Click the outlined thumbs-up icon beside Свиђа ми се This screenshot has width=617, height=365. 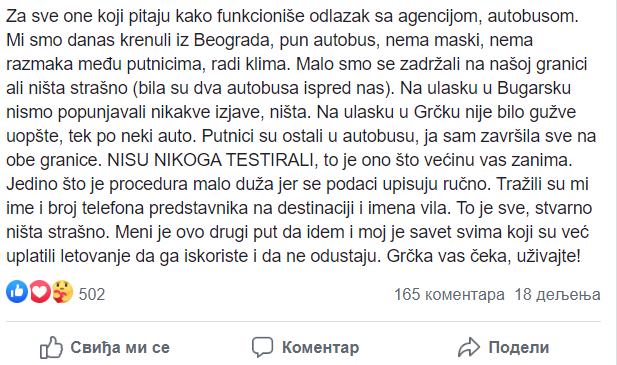click(51, 347)
